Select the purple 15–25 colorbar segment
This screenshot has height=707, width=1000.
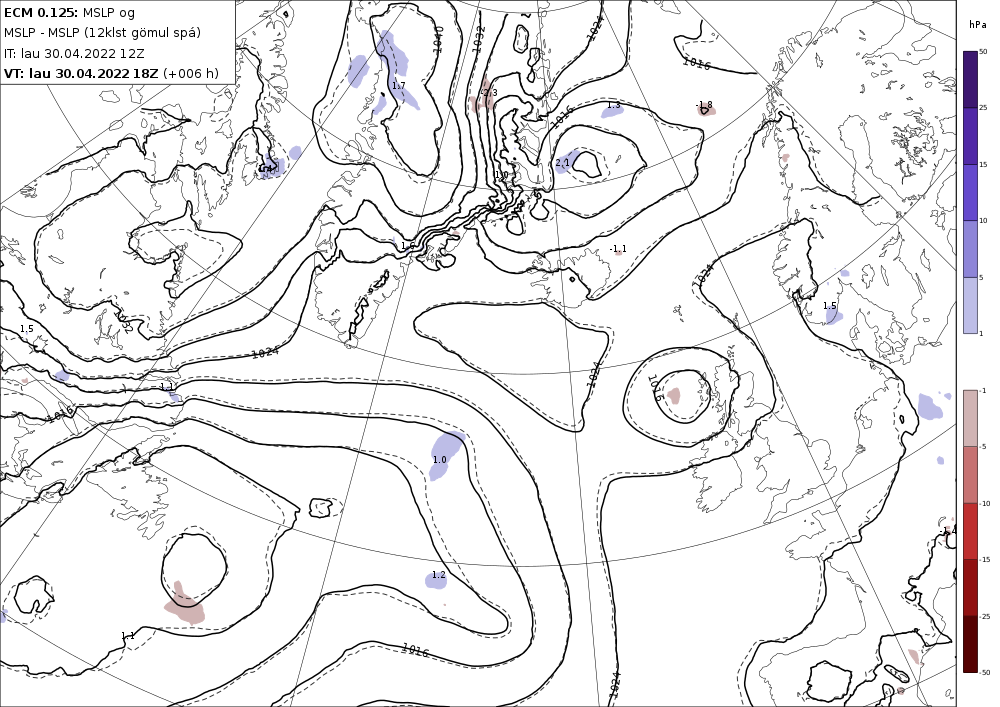point(970,136)
